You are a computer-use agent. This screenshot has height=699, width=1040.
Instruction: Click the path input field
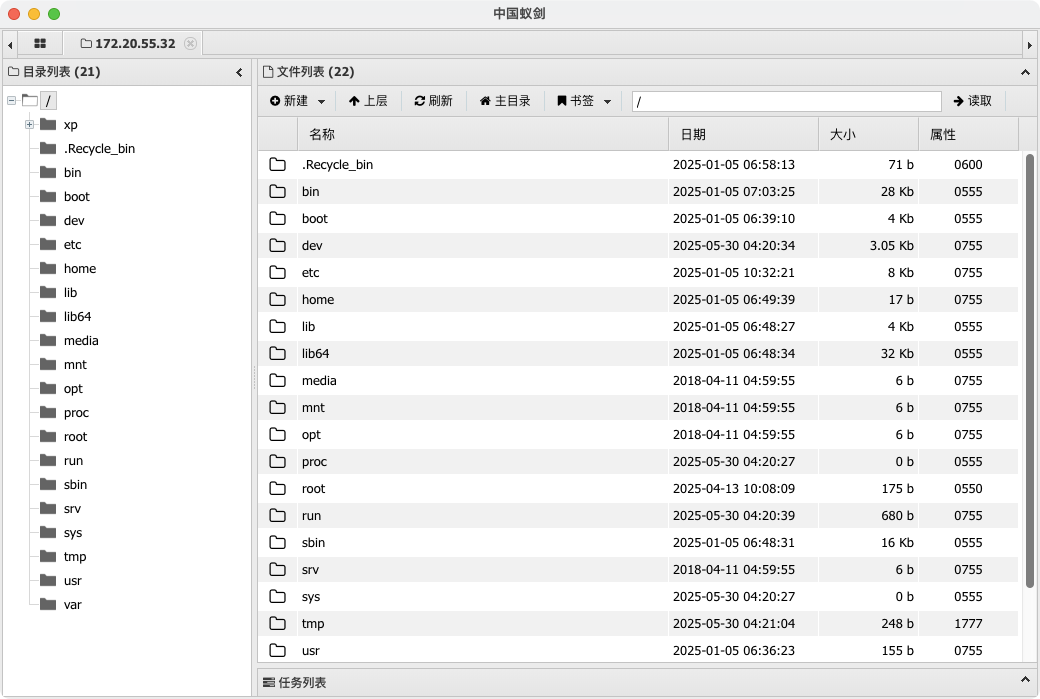(x=786, y=101)
